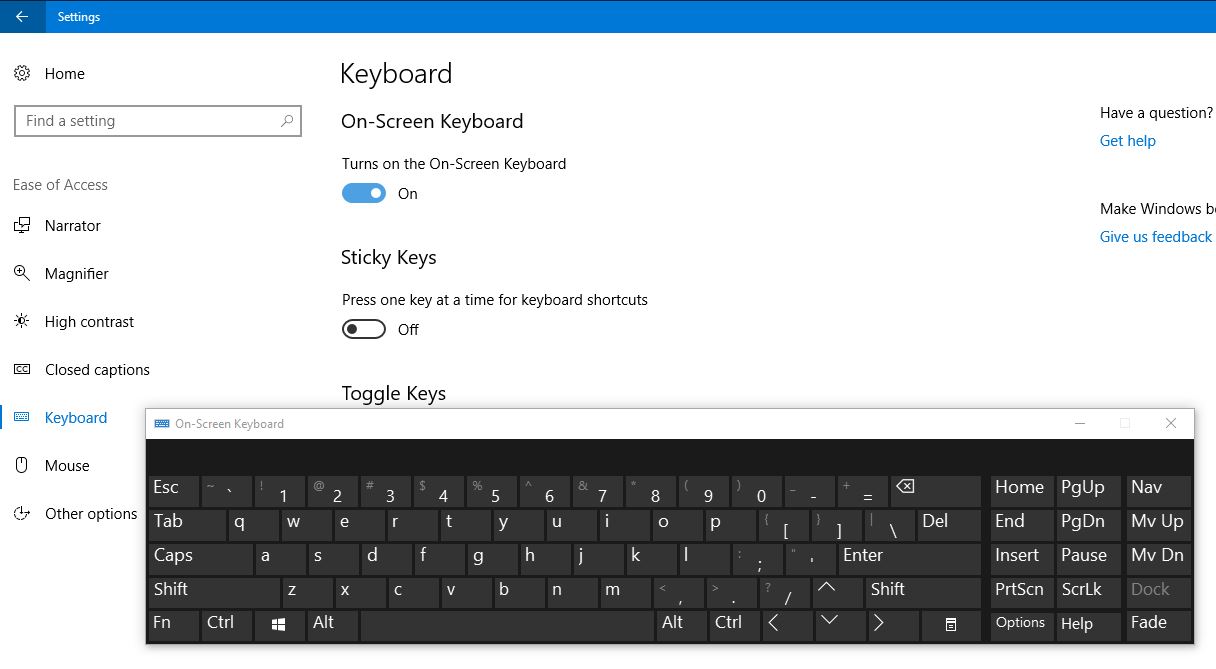This screenshot has height=669, width=1216.
Task: Open Closed captions settings
Action: 97,370
